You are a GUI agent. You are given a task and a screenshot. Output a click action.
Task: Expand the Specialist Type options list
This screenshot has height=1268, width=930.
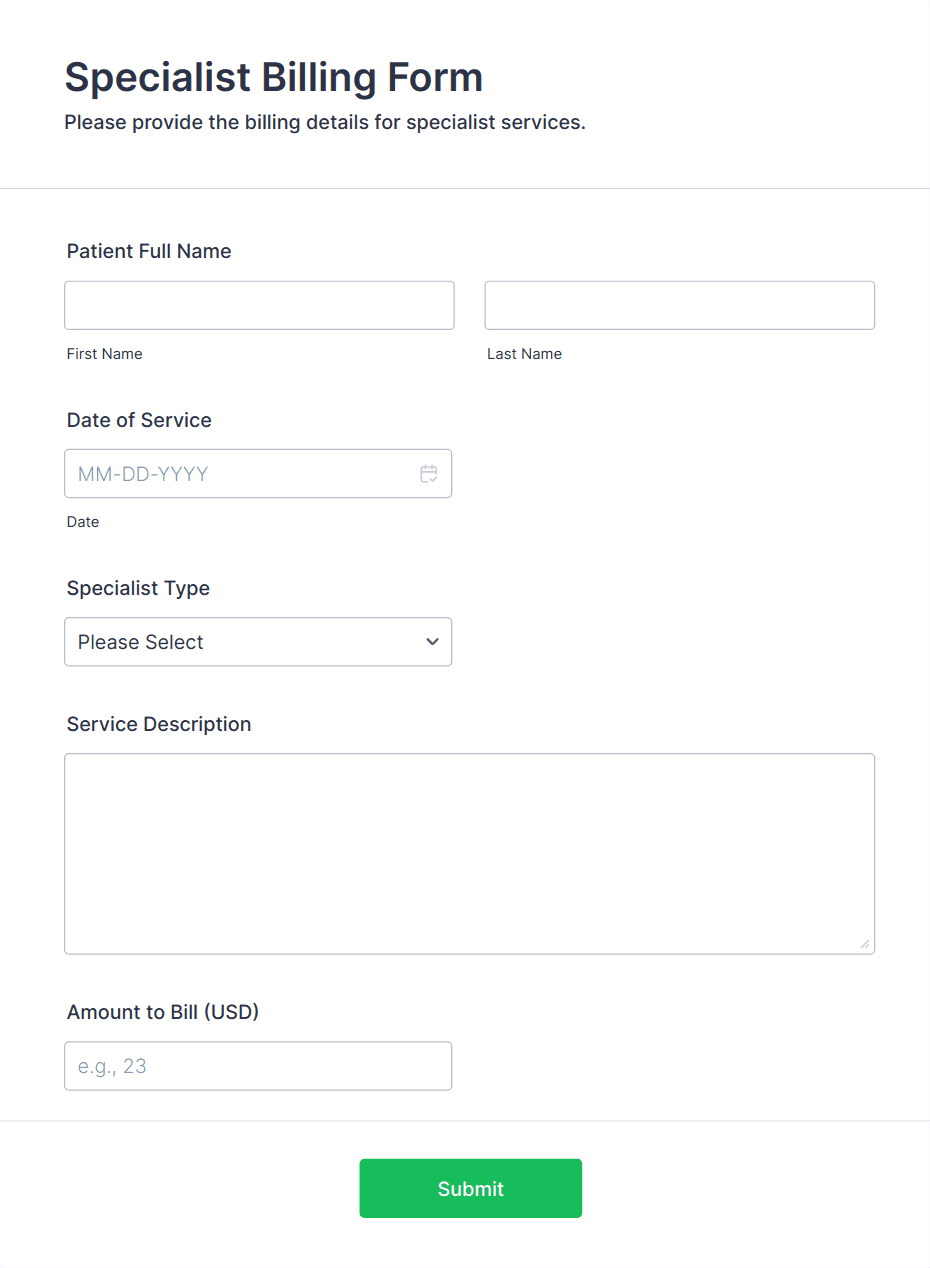258,641
